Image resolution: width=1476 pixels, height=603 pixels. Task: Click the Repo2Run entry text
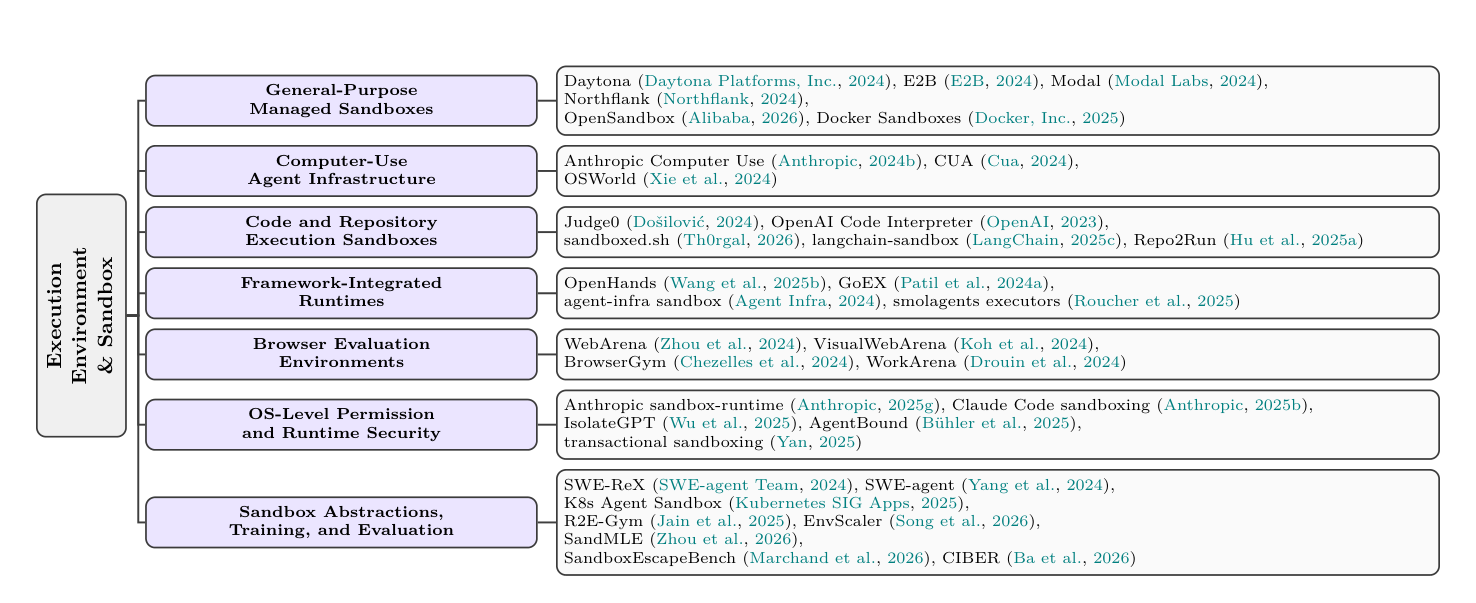(x=1174, y=240)
